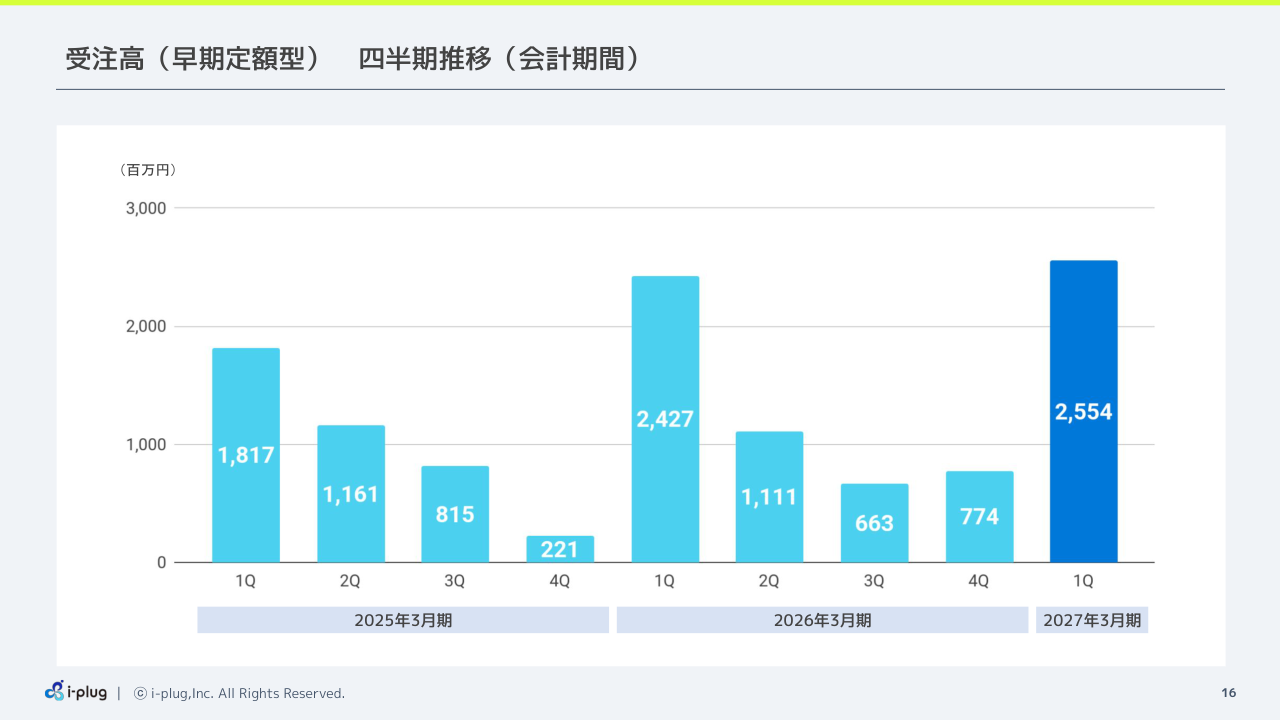Screen dimensions: 1280x720
Task: Click the small 221 bar
Action: pyautogui.click(x=560, y=549)
